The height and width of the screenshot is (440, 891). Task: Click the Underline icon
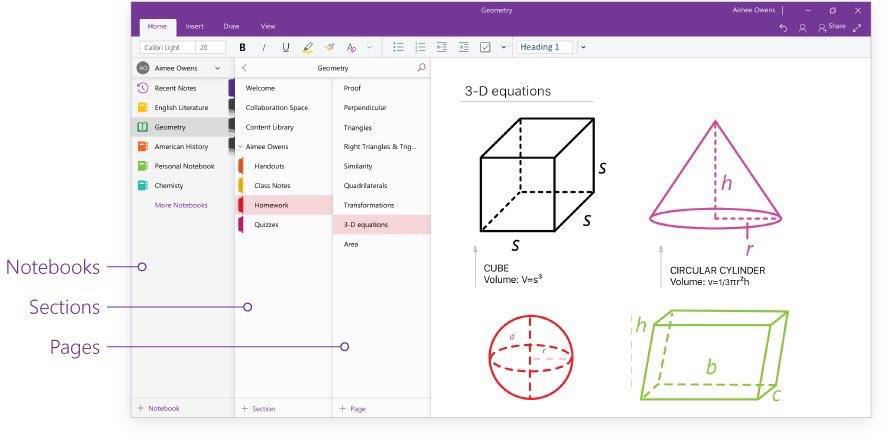(x=286, y=48)
